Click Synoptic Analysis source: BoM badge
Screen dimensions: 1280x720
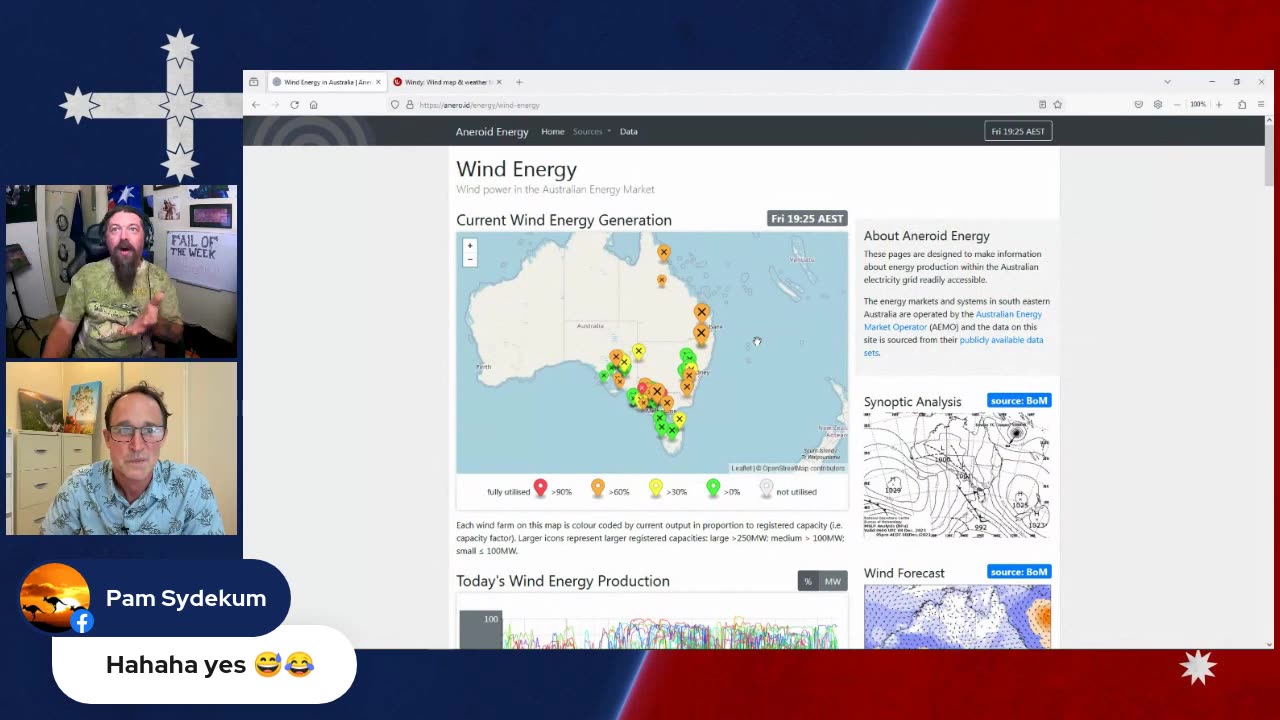point(1019,401)
